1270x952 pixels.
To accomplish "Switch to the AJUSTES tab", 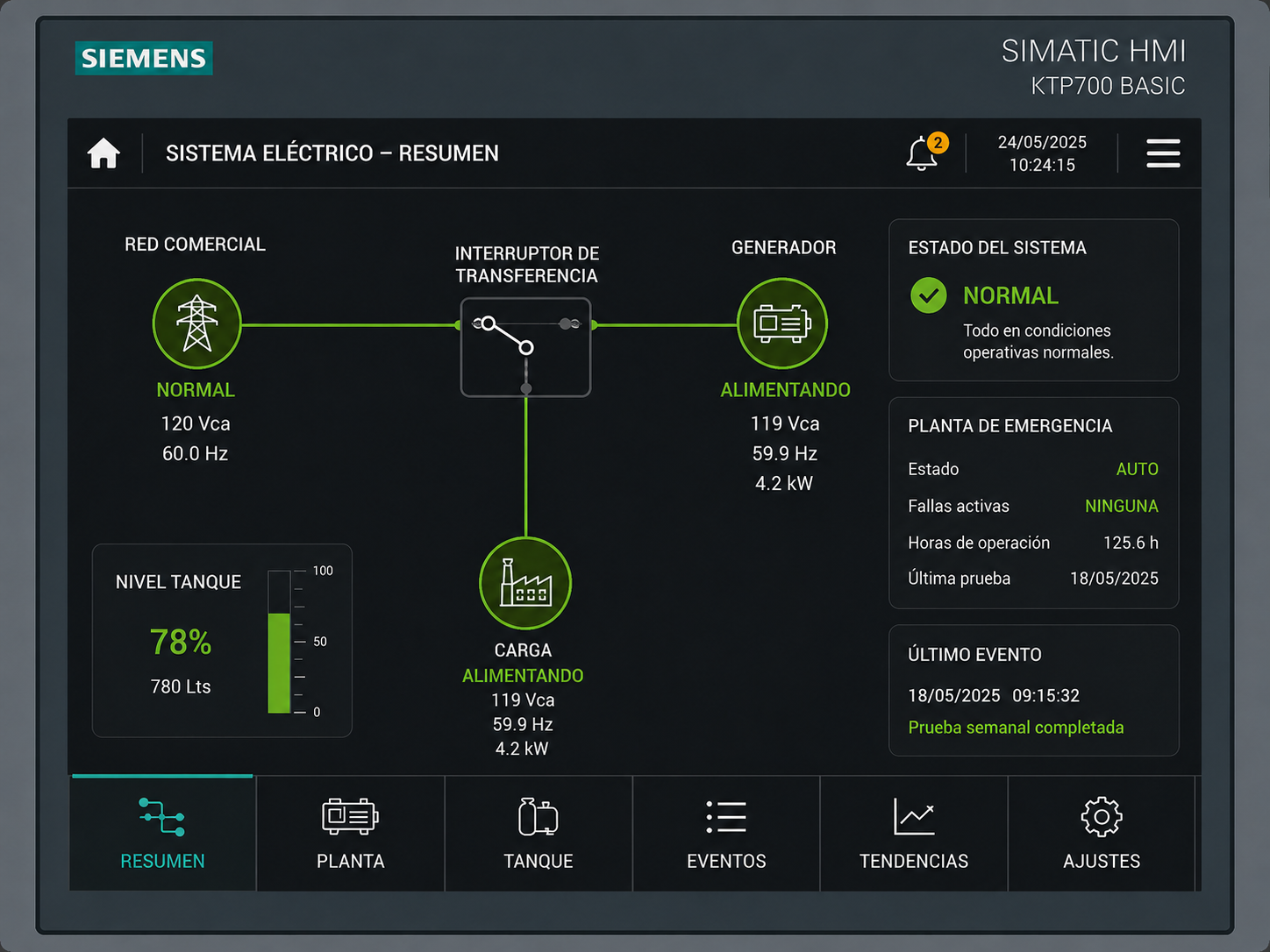I will [x=1102, y=834].
